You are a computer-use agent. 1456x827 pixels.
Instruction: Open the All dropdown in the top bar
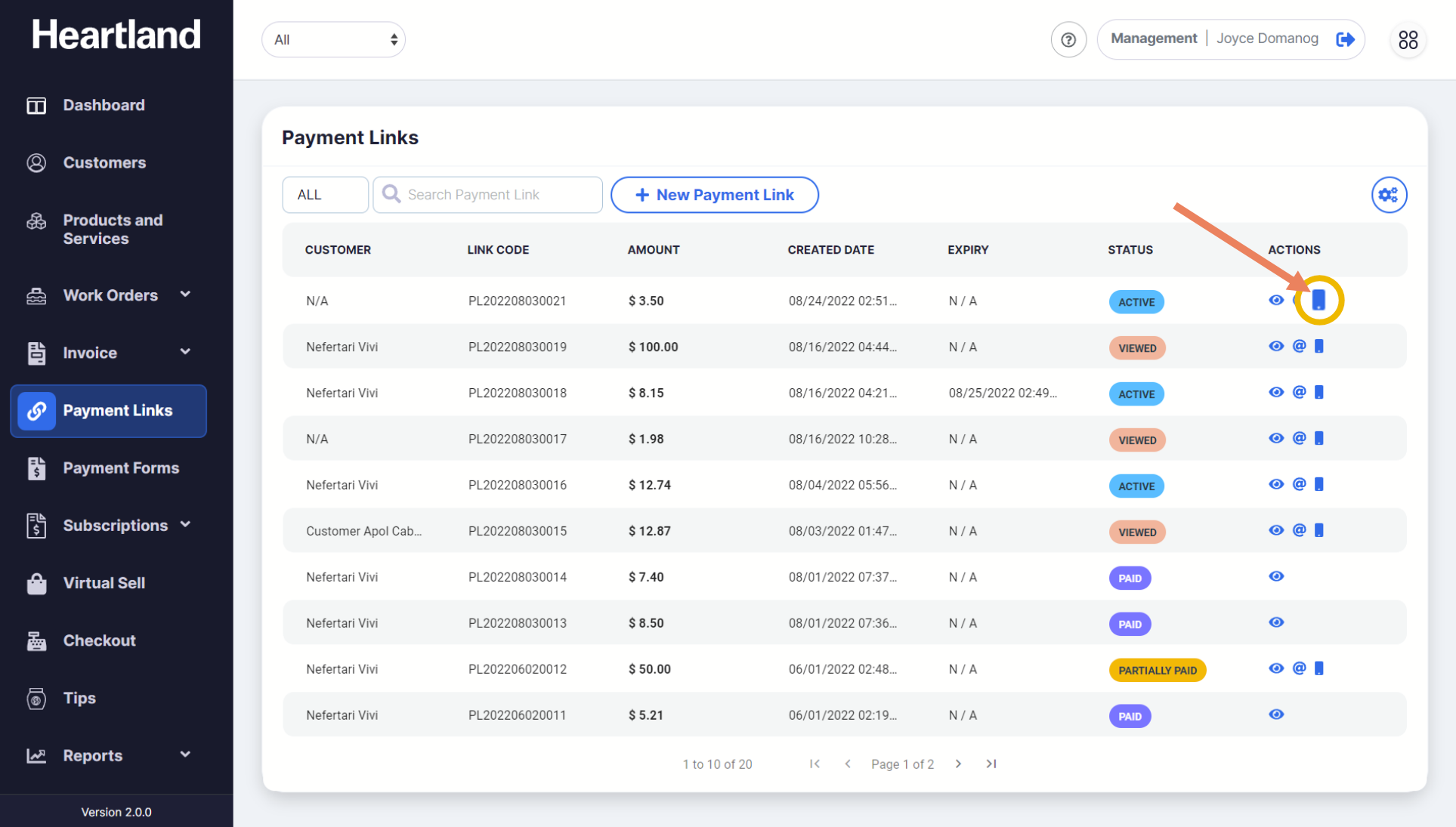click(x=334, y=39)
